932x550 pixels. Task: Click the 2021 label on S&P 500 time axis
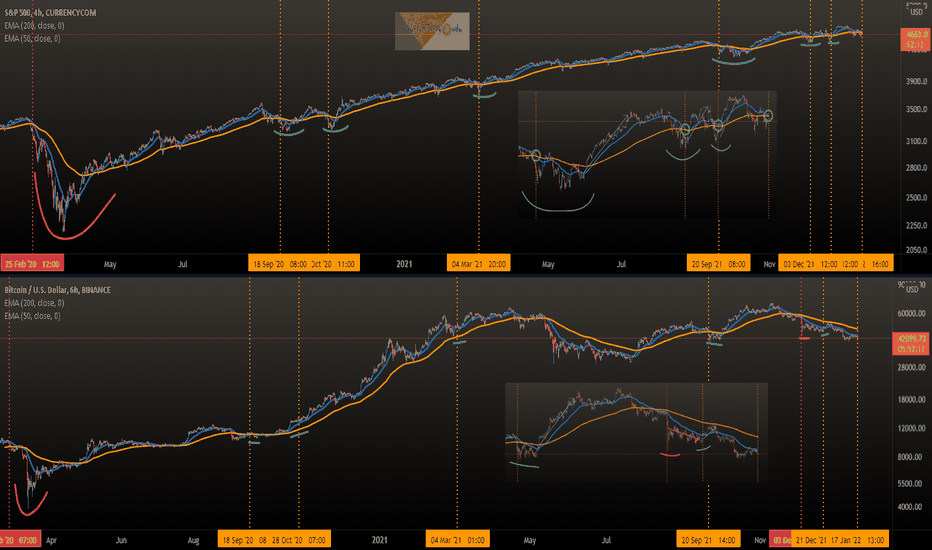404,264
